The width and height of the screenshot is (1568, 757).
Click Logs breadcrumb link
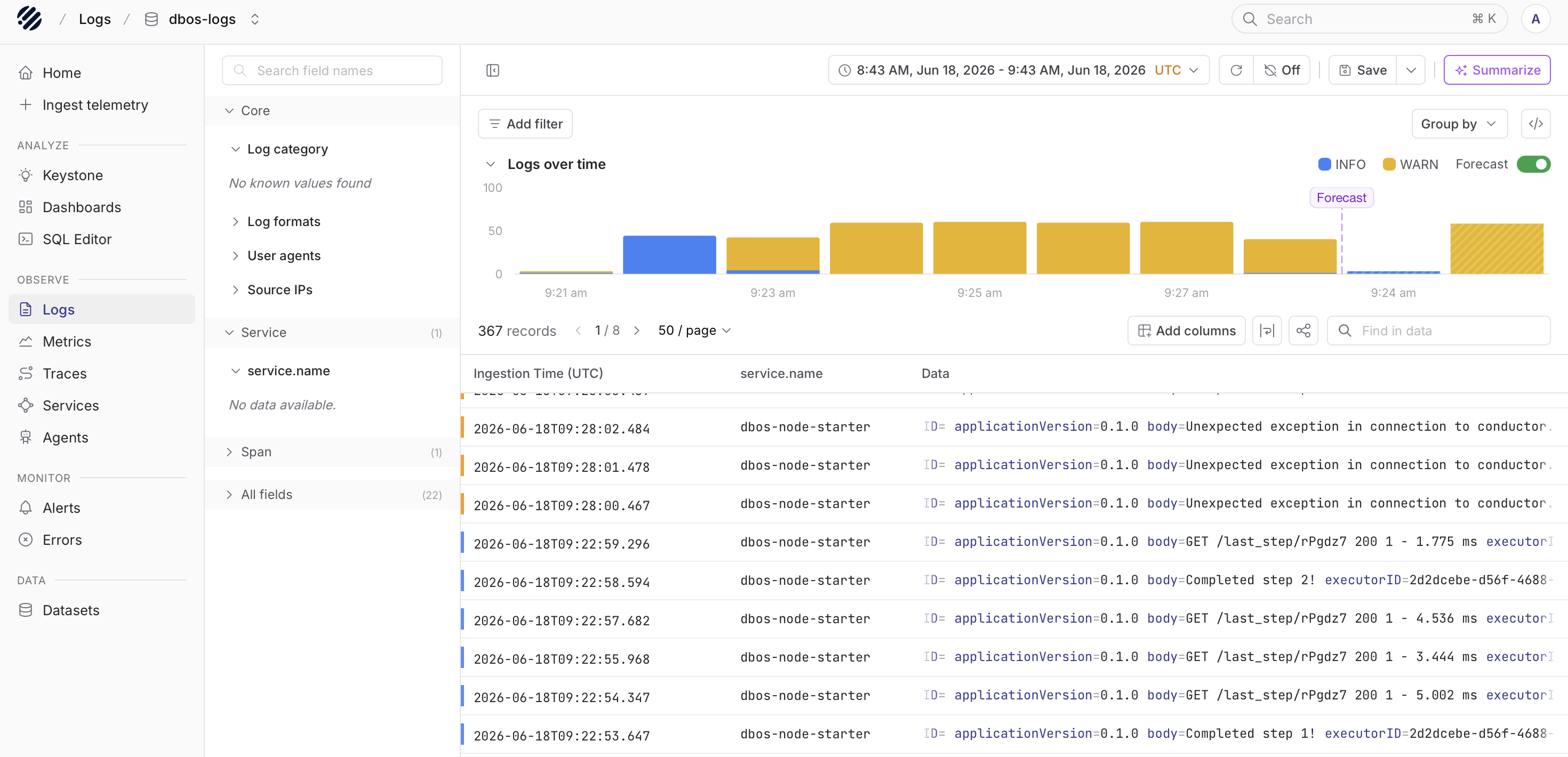point(95,19)
